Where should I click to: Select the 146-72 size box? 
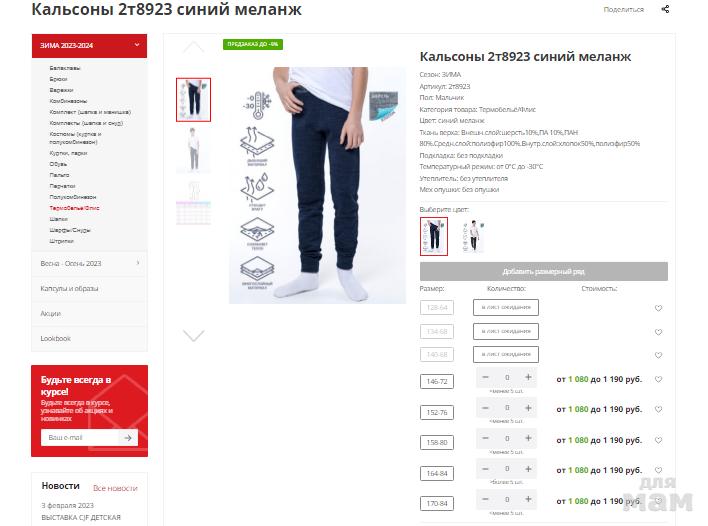(437, 381)
